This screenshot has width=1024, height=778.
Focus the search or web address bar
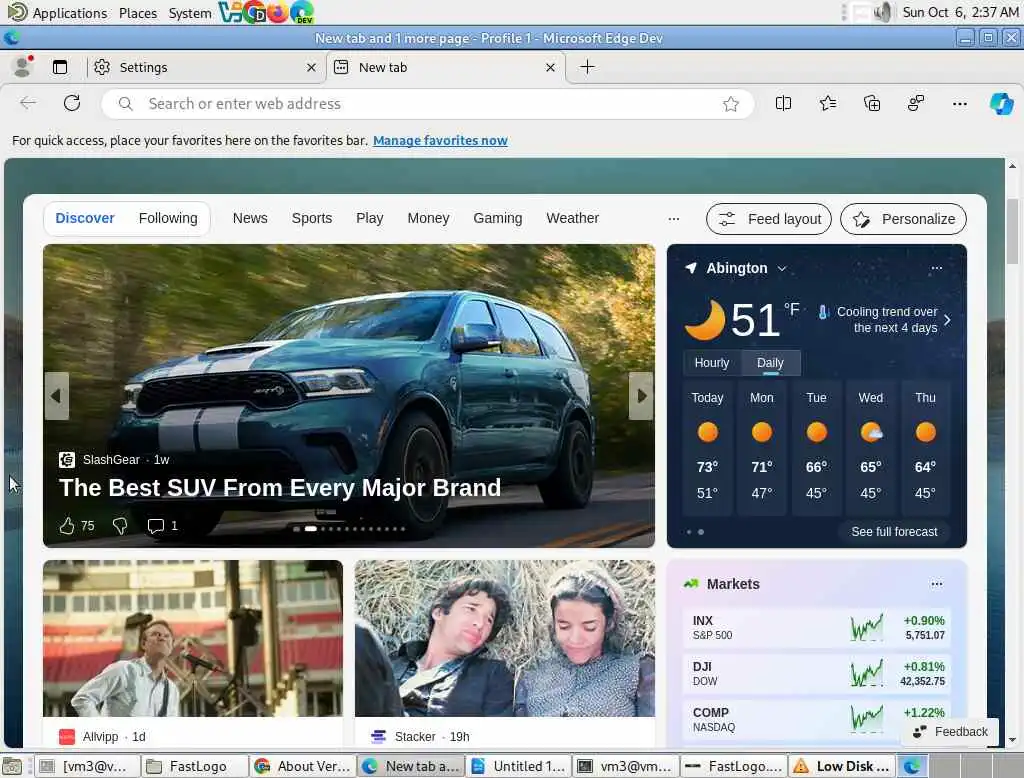tap(428, 103)
